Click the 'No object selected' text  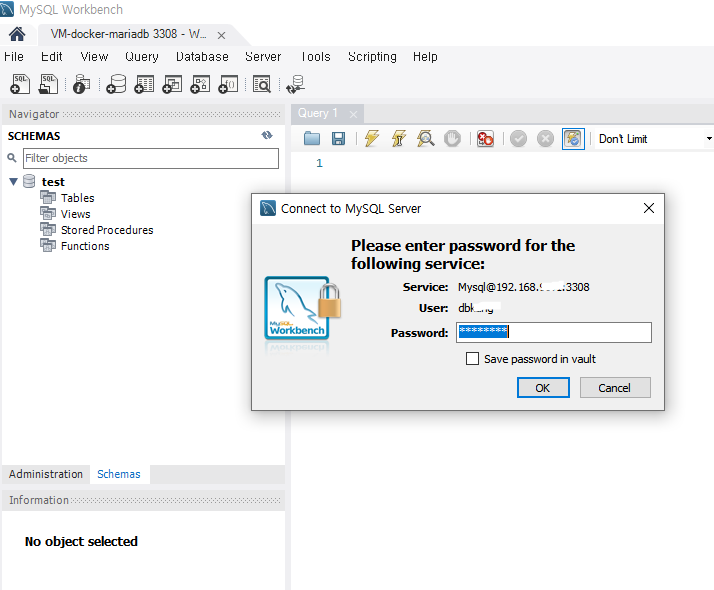(x=81, y=541)
